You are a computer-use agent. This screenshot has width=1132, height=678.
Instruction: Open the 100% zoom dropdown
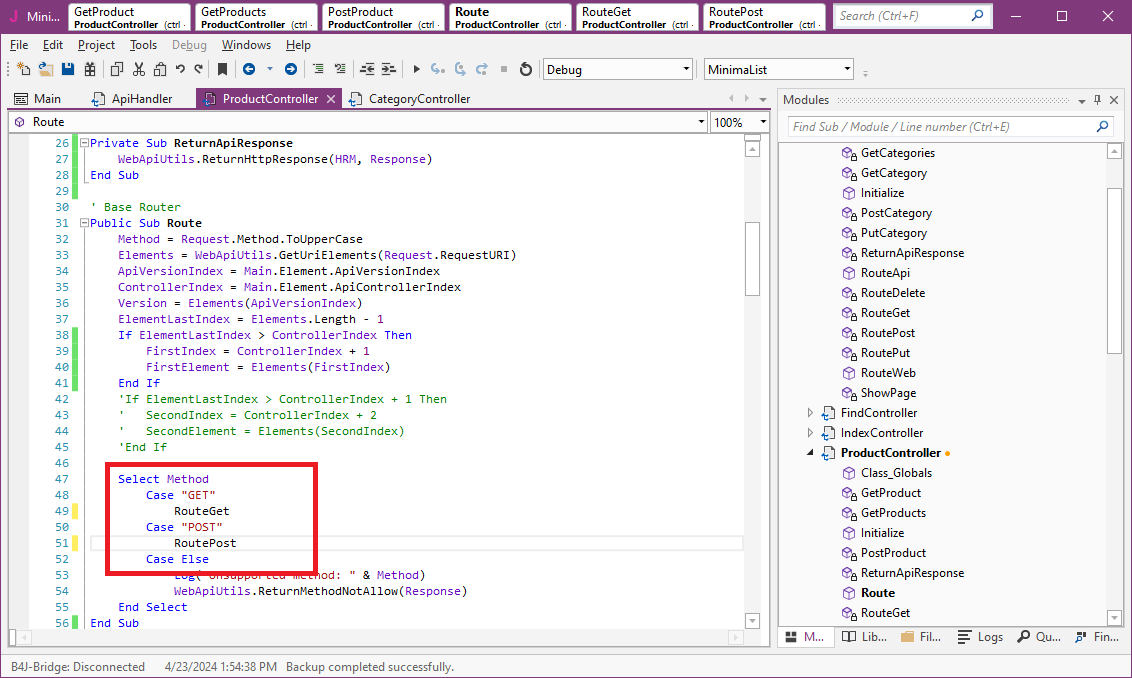pyautogui.click(x=763, y=122)
